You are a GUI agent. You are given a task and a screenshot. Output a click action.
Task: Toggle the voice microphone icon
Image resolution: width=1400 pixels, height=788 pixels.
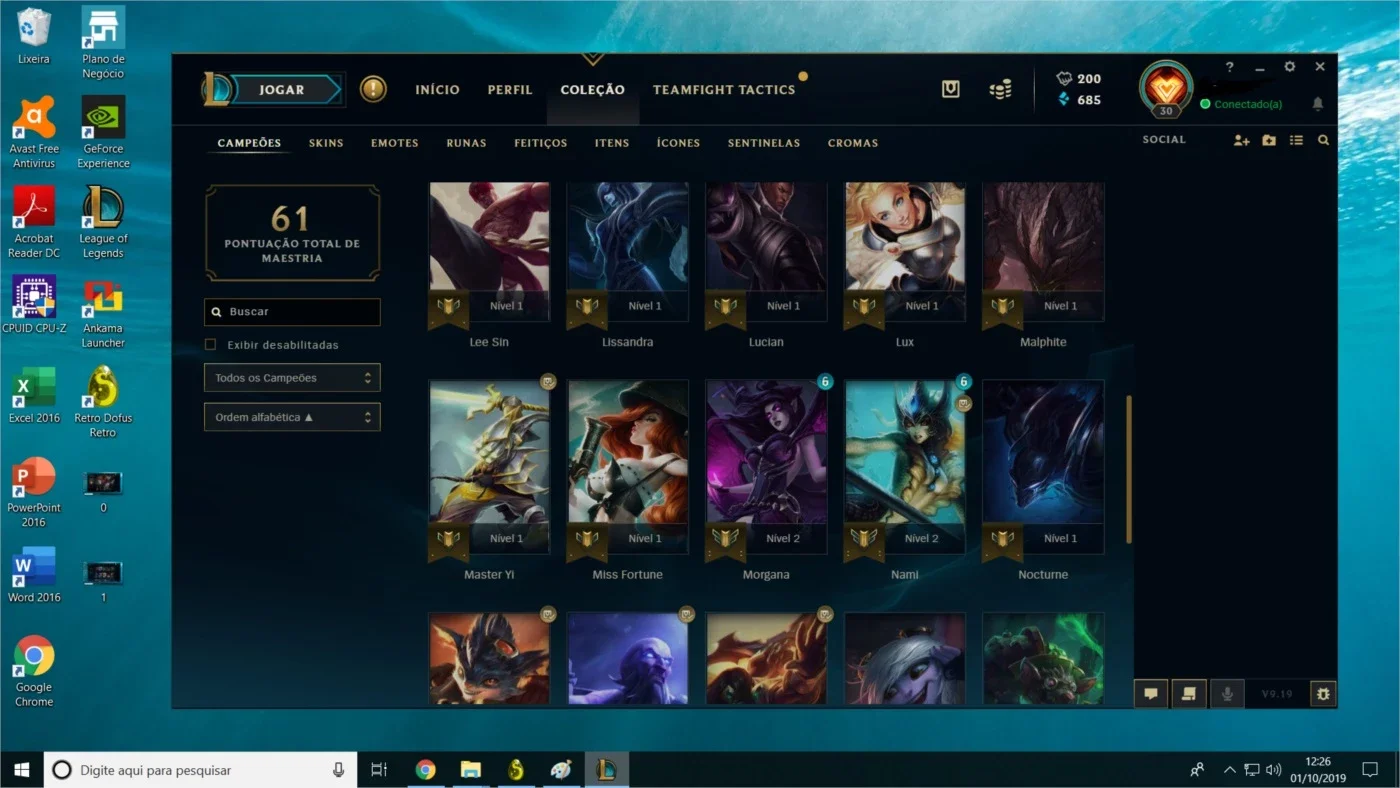tap(1227, 693)
